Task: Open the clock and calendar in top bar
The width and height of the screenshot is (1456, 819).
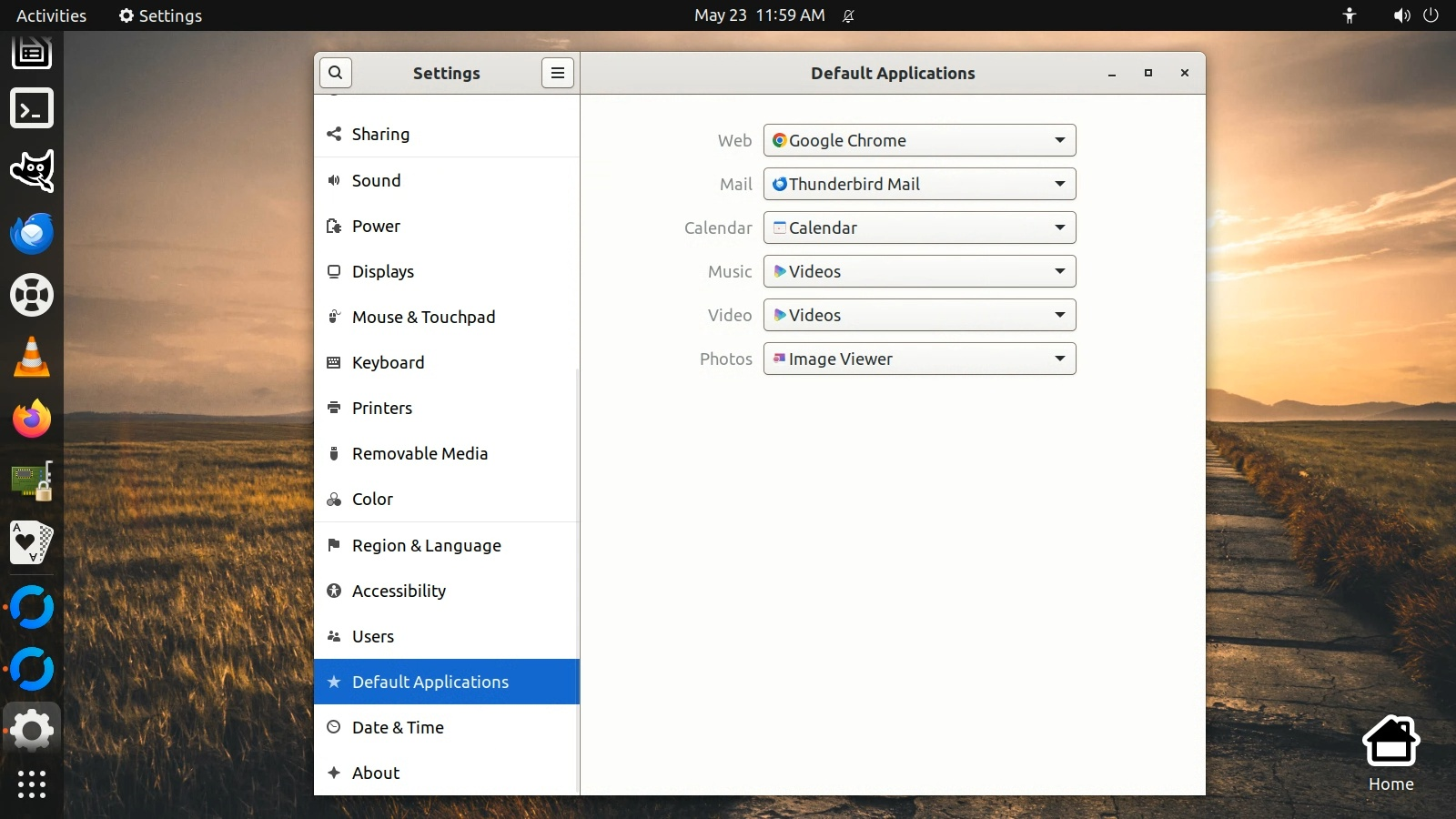Action: 759,15
